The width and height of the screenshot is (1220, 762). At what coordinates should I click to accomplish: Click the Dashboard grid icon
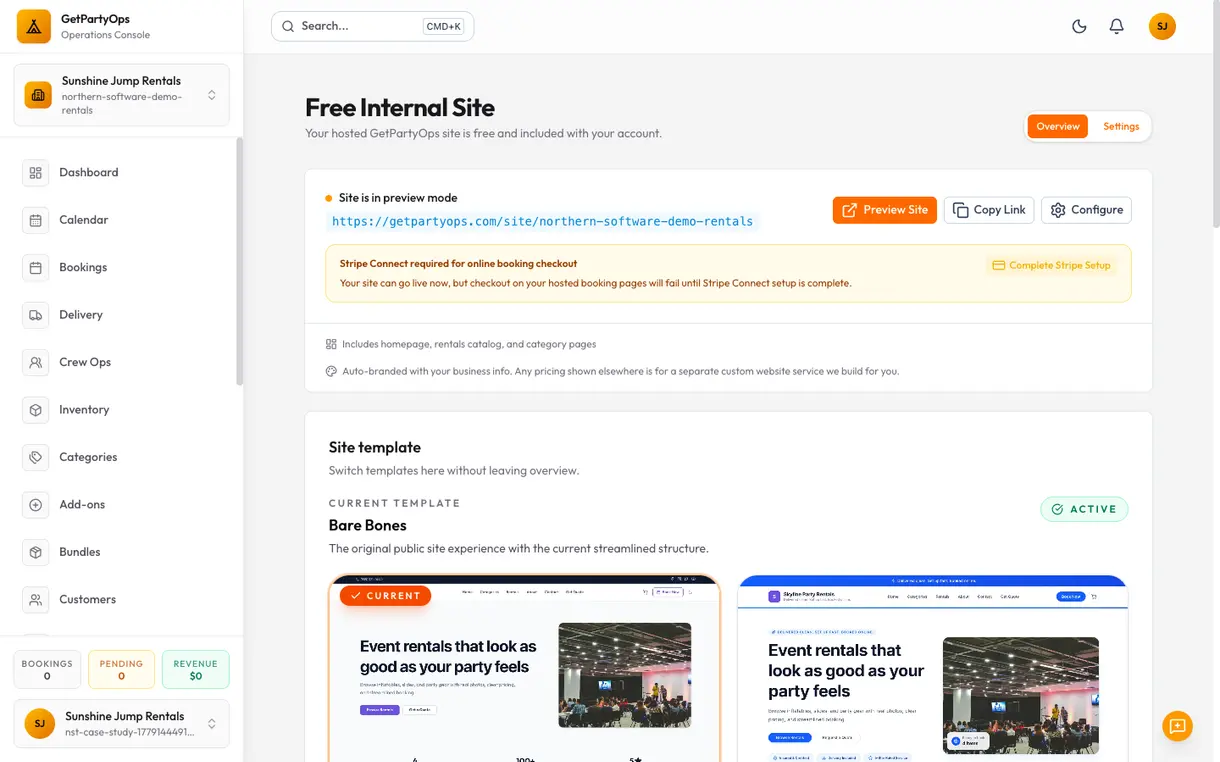coord(36,173)
